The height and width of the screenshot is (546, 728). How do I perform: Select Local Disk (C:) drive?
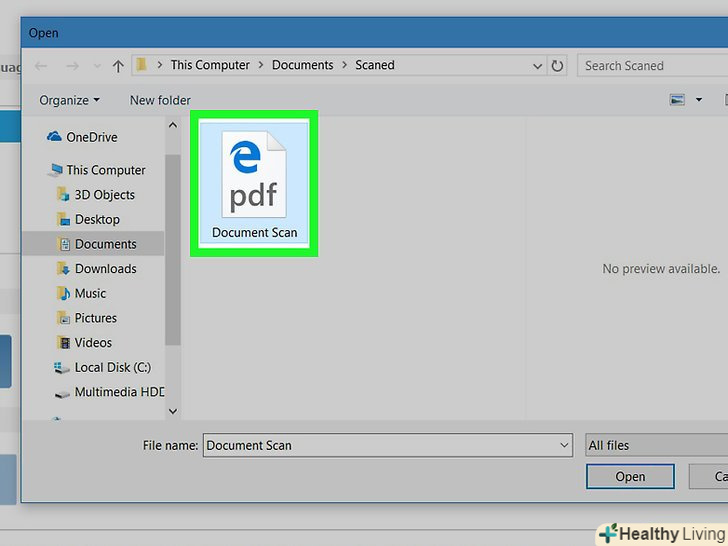113,367
